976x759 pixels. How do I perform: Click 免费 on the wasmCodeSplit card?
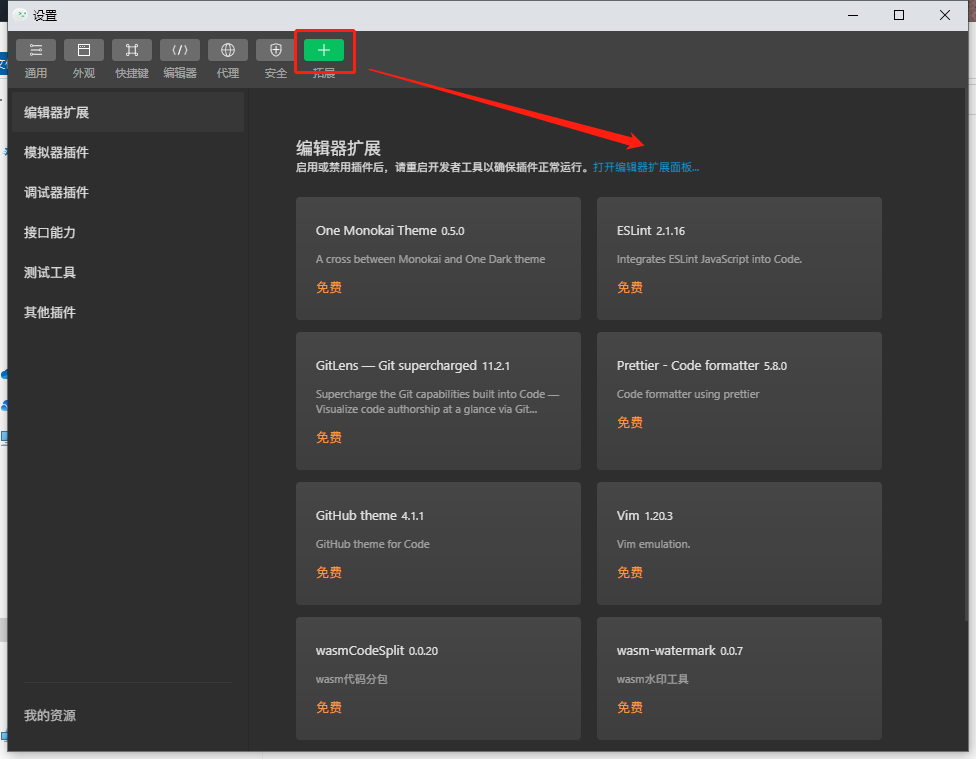coord(329,708)
